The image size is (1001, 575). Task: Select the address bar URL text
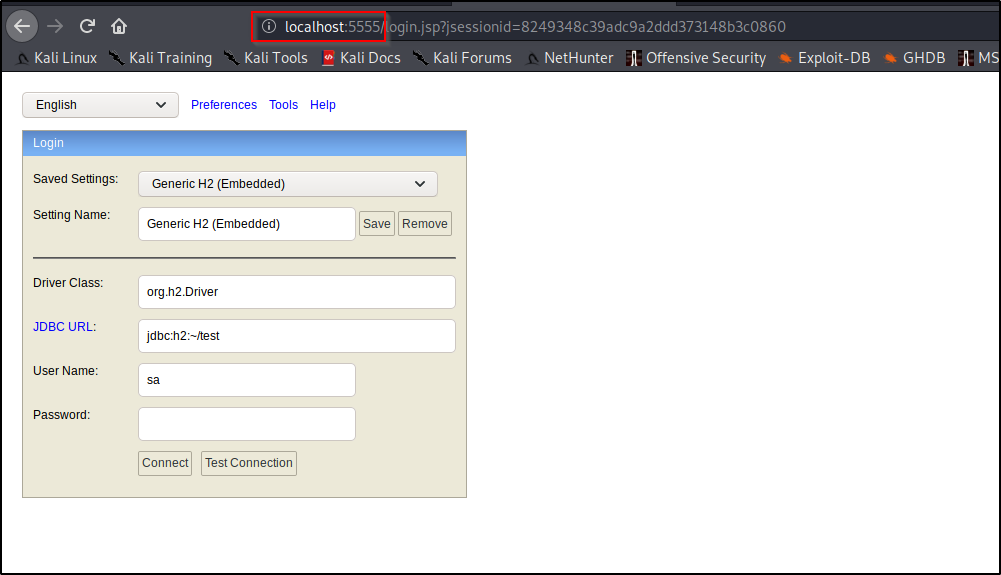click(x=535, y=27)
